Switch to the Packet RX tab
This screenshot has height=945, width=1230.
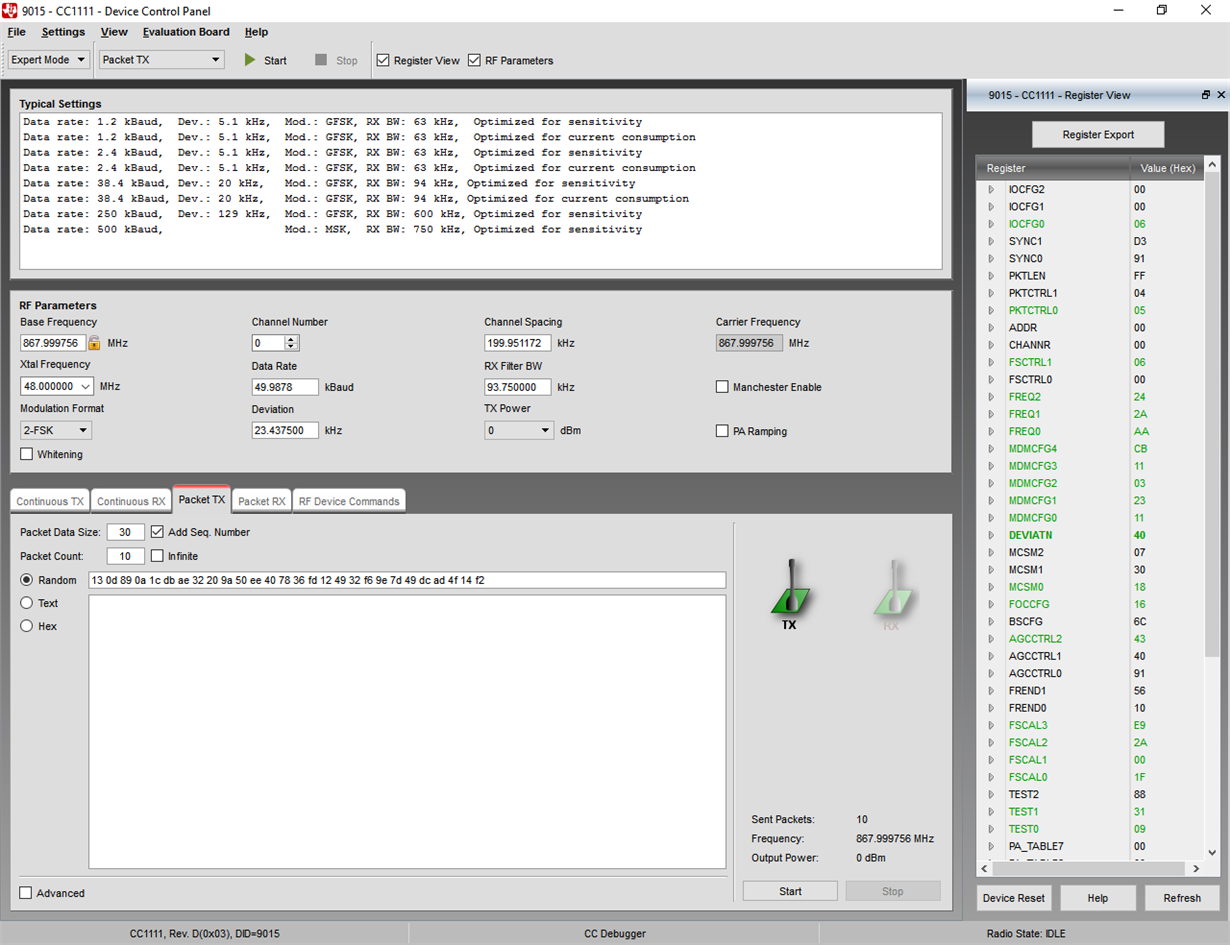262,501
